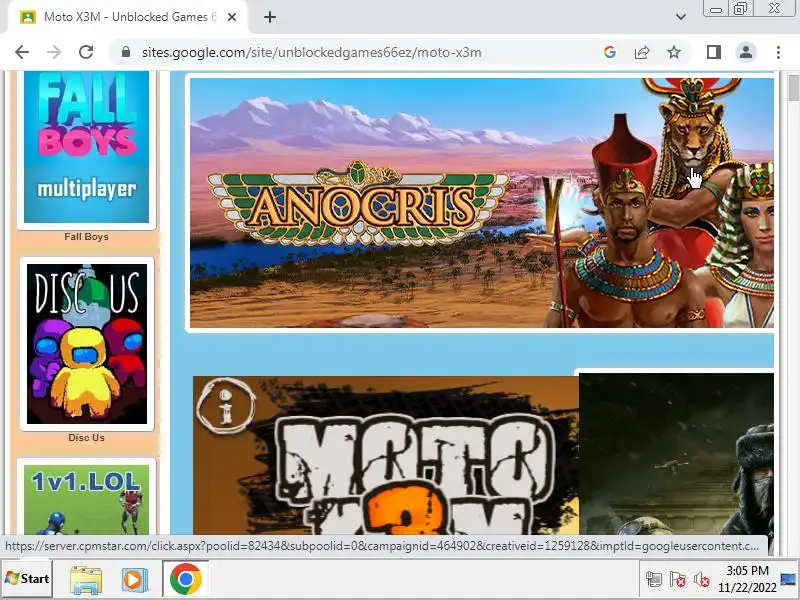Expand the tab search dropdown arrow
Viewport: 800px width, 600px height.
[x=680, y=17]
